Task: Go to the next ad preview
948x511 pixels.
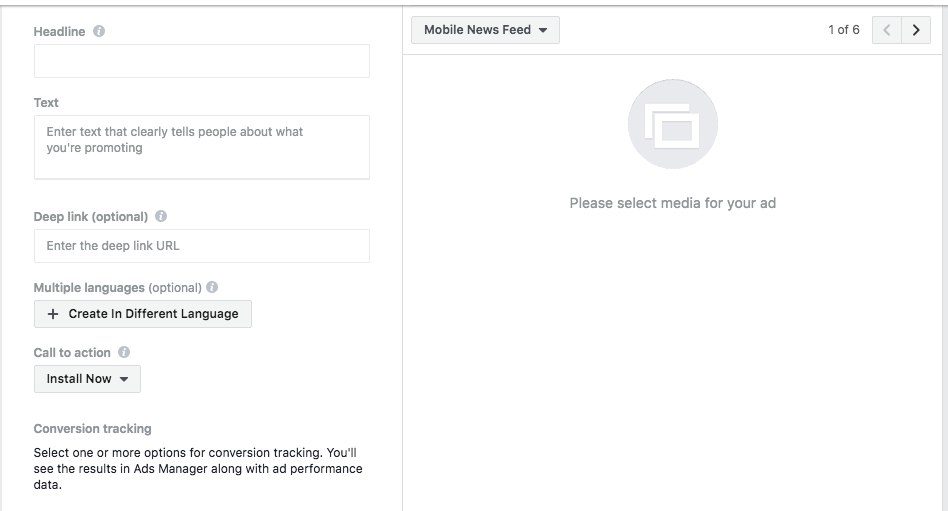Action: [x=916, y=30]
